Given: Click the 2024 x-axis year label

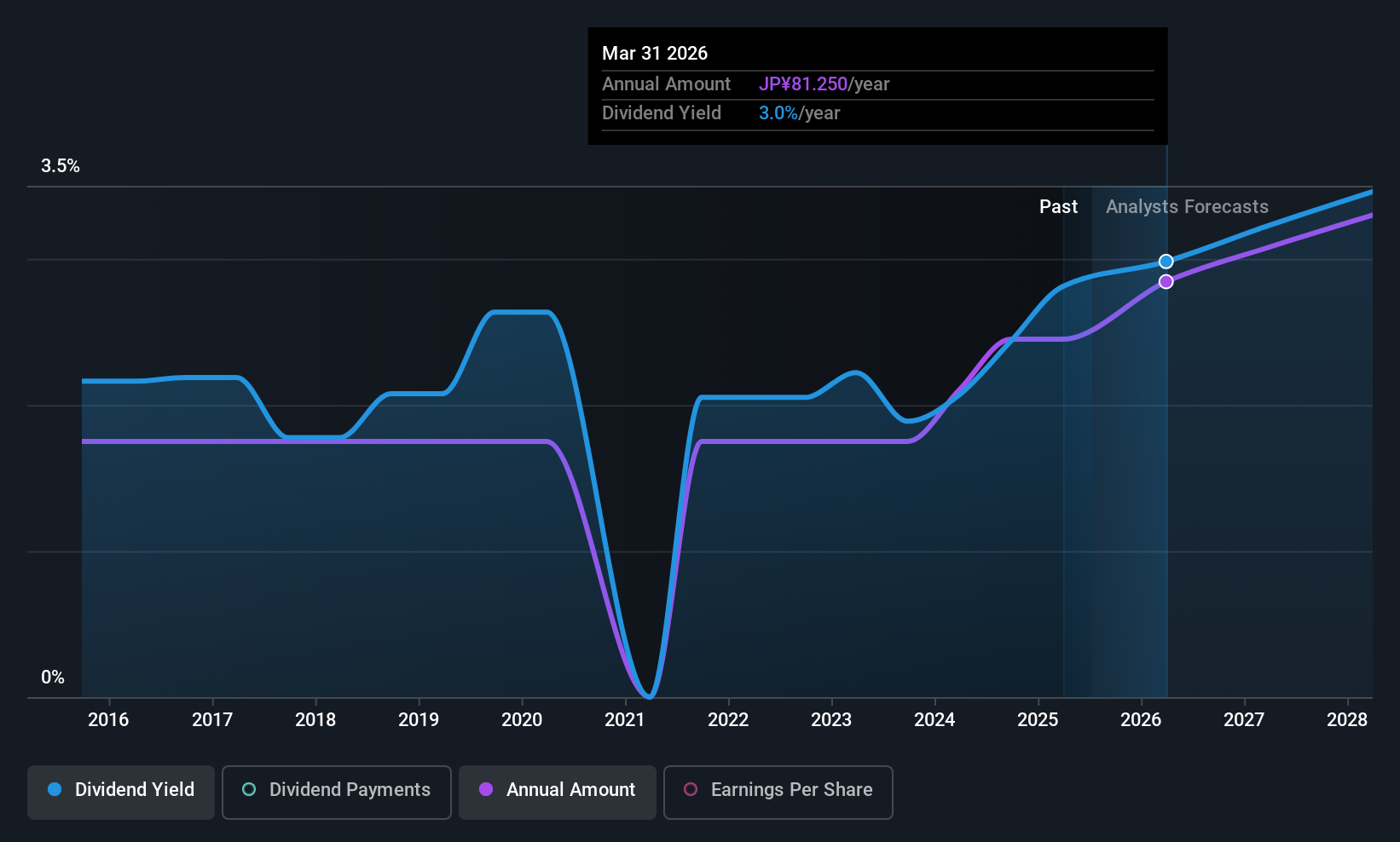Looking at the screenshot, I should click(934, 720).
